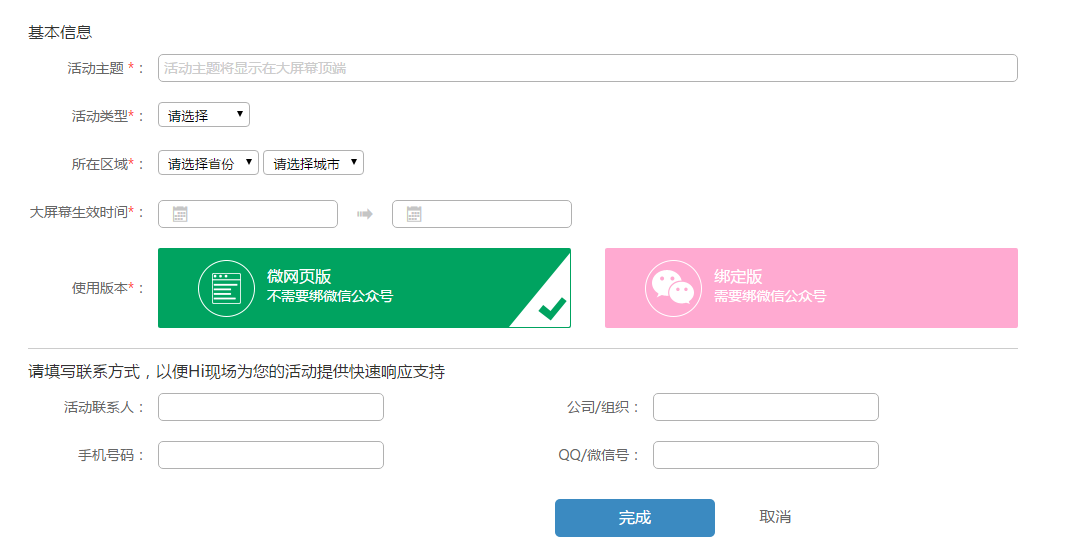Viewport: 1078px width, 554px height.
Task: Open the 请选择城市 city dropdown
Action: [x=313, y=163]
